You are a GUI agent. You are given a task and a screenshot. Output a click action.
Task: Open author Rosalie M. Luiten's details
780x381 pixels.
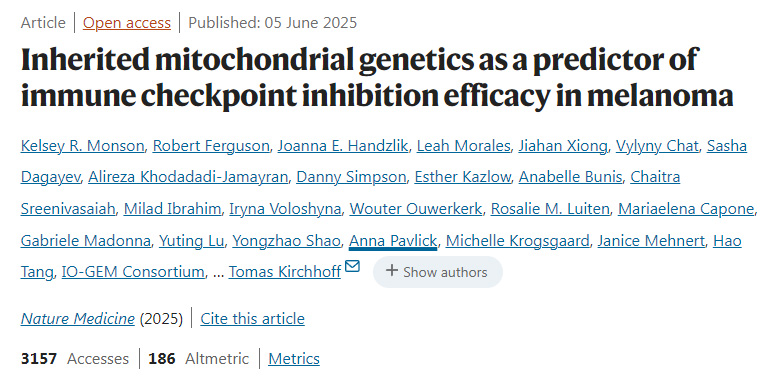550,209
